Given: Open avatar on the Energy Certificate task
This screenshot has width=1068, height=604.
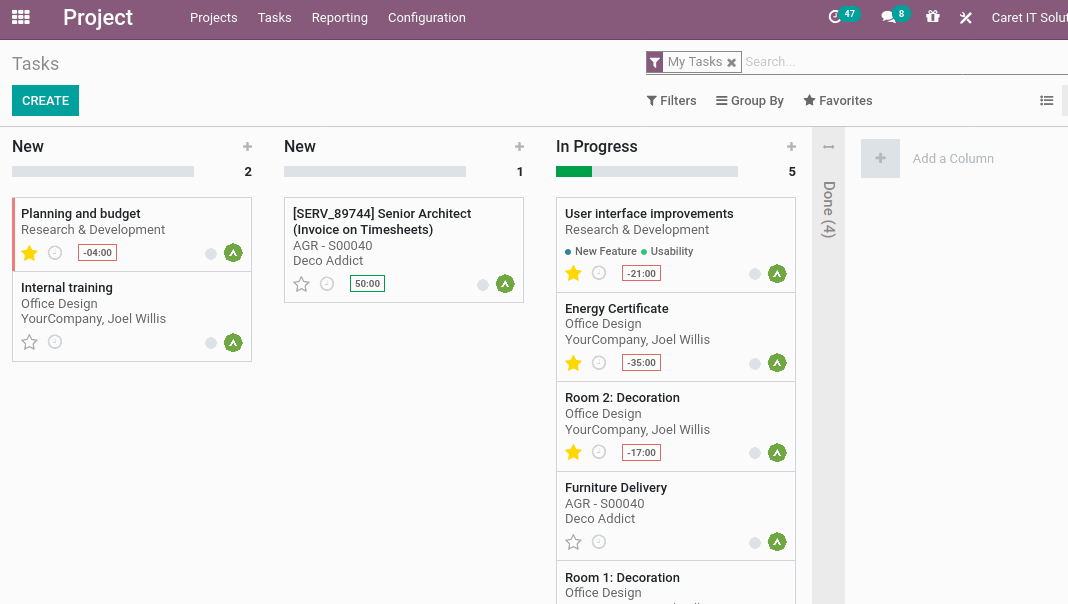Looking at the screenshot, I should click(777, 363).
